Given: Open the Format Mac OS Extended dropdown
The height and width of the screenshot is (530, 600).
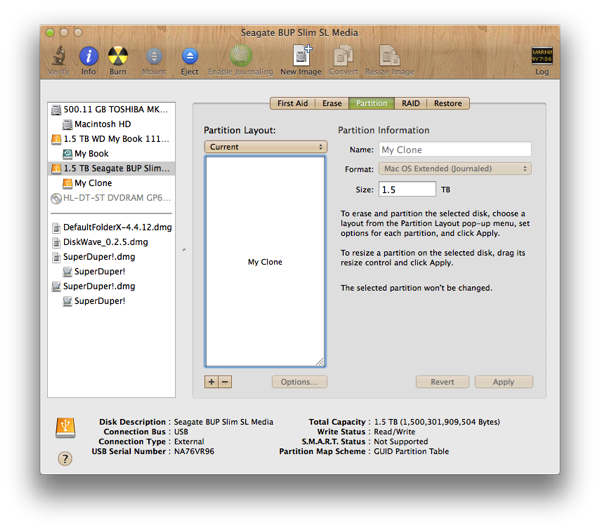Looking at the screenshot, I should (455, 169).
